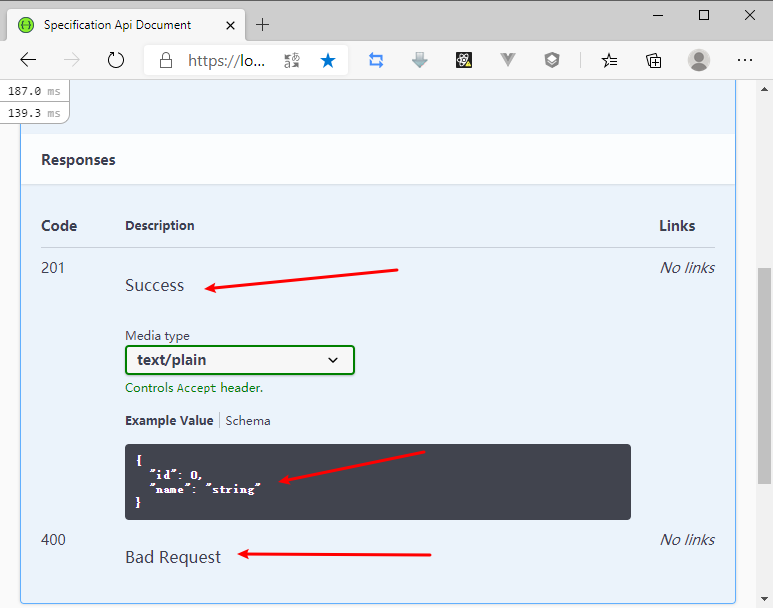This screenshot has height=608, width=773.
Task: Open the browser settings ellipsis menu
Action: click(744, 60)
